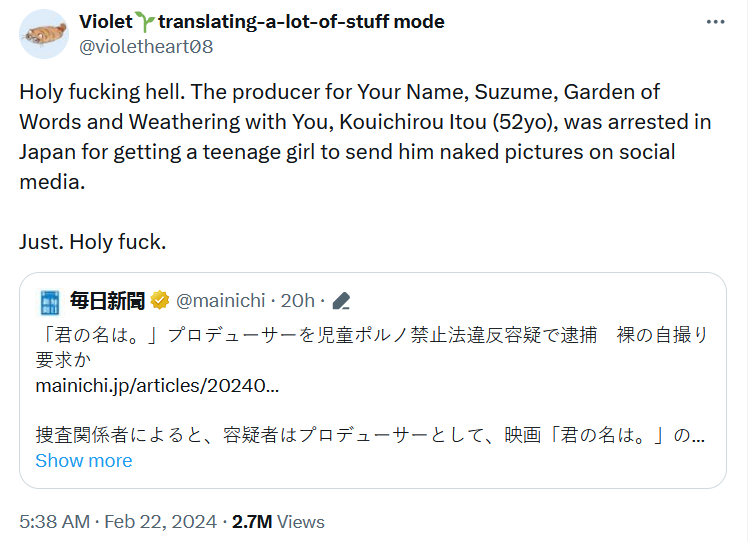The image size is (750, 541).
Task: Click Violet's cat profile avatar
Action: coord(44,34)
